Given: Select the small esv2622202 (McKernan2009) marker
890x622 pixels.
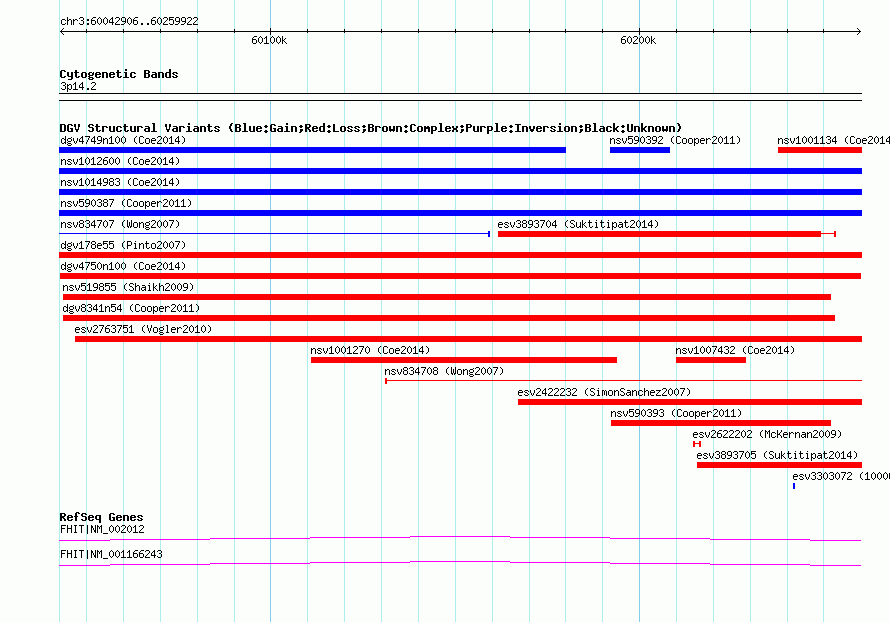Looking at the screenshot, I should point(697,444).
